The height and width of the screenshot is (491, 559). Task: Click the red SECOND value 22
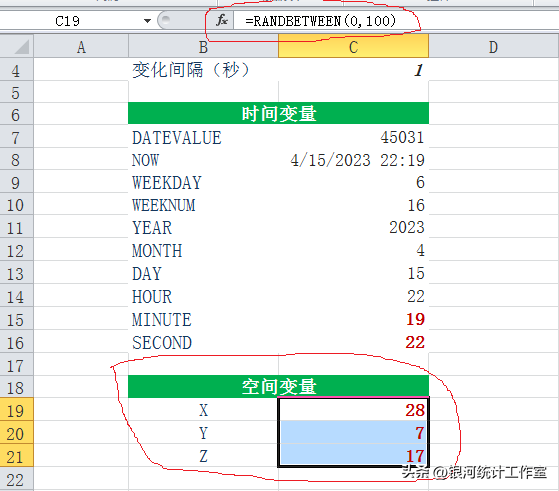point(353,342)
